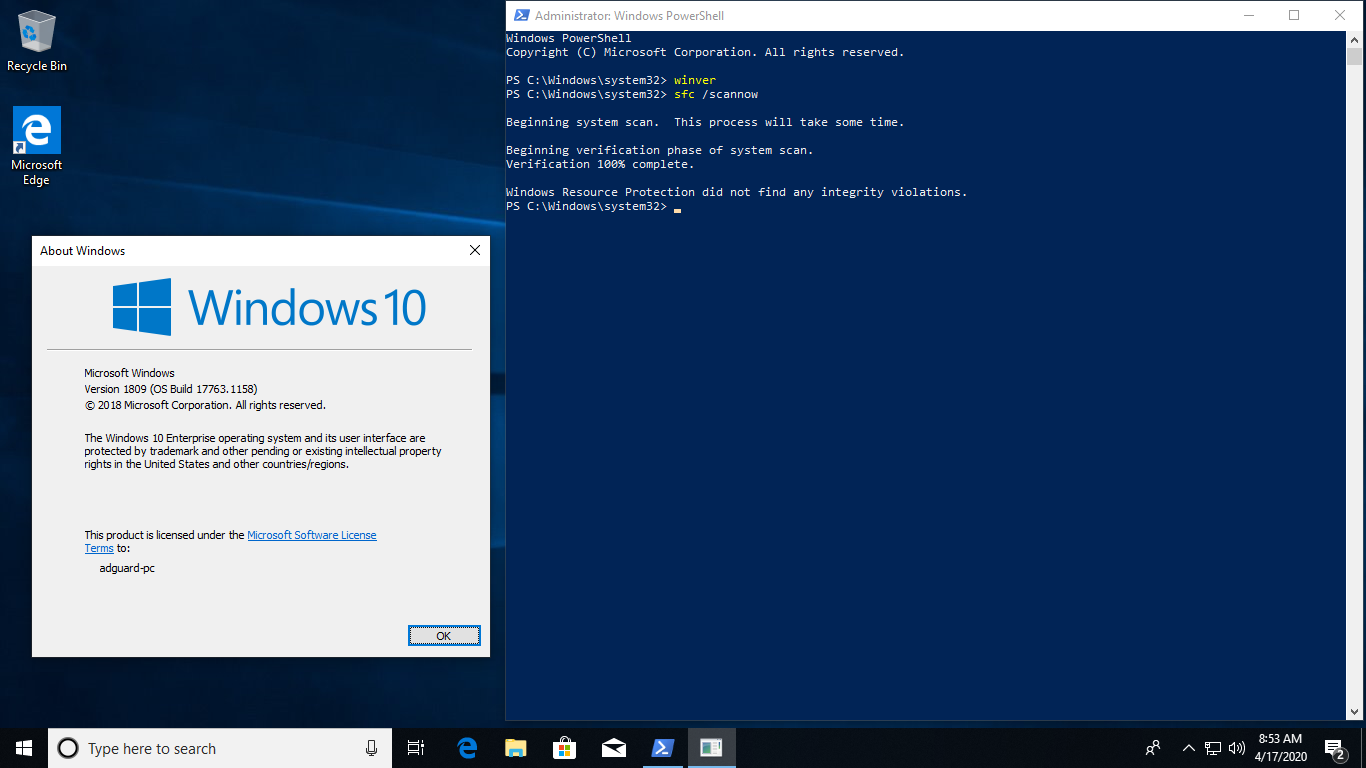Screen dimensions: 1366x768
Task: Close the PowerShell window
Action: [x=1341, y=15]
